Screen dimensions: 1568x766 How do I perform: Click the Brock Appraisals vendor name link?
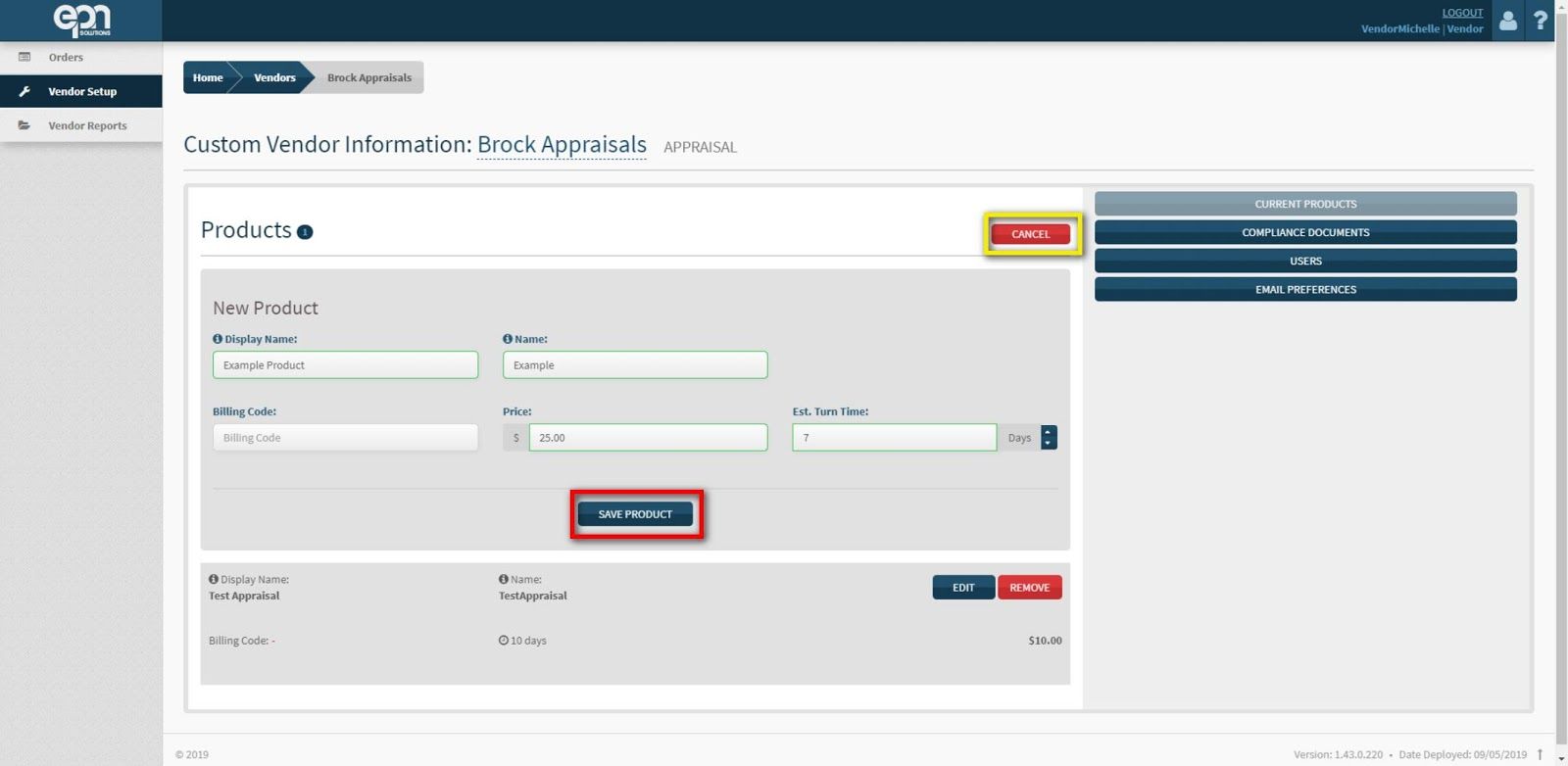tap(562, 145)
